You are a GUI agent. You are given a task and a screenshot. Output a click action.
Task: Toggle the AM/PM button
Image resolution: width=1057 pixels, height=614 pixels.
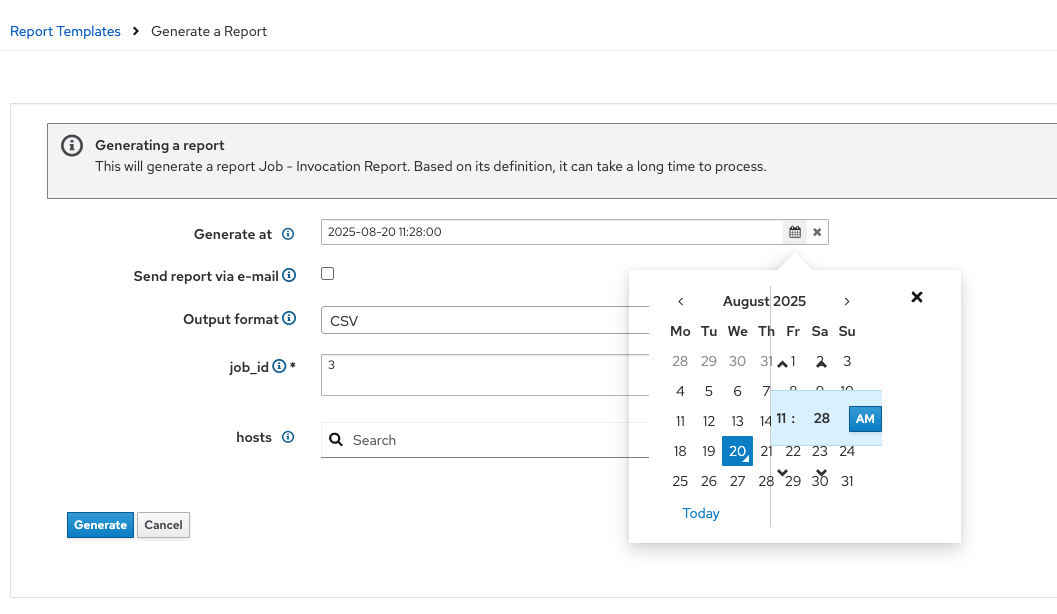pyautogui.click(x=865, y=418)
